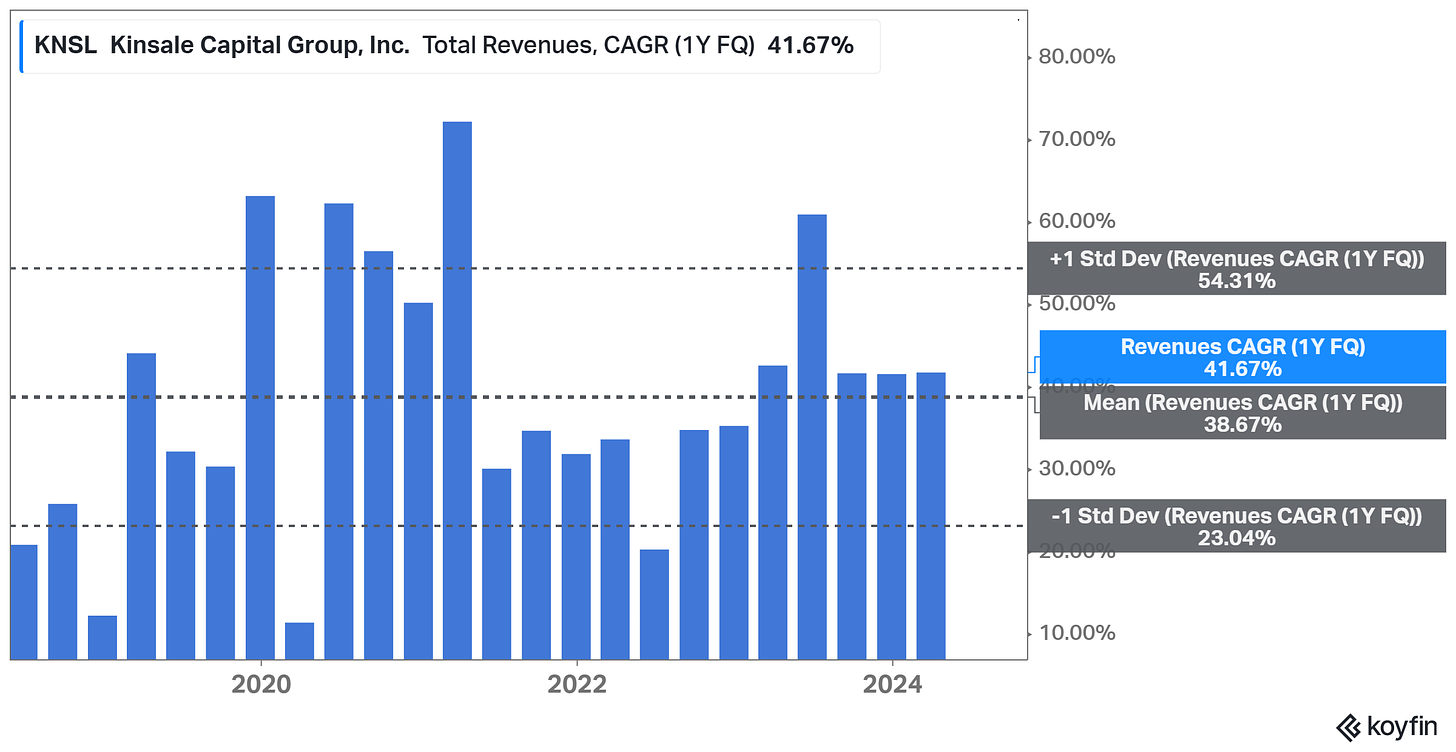Click the 70.00% y-axis tick label
This screenshot has width=1456, height=752.
pos(1077,139)
